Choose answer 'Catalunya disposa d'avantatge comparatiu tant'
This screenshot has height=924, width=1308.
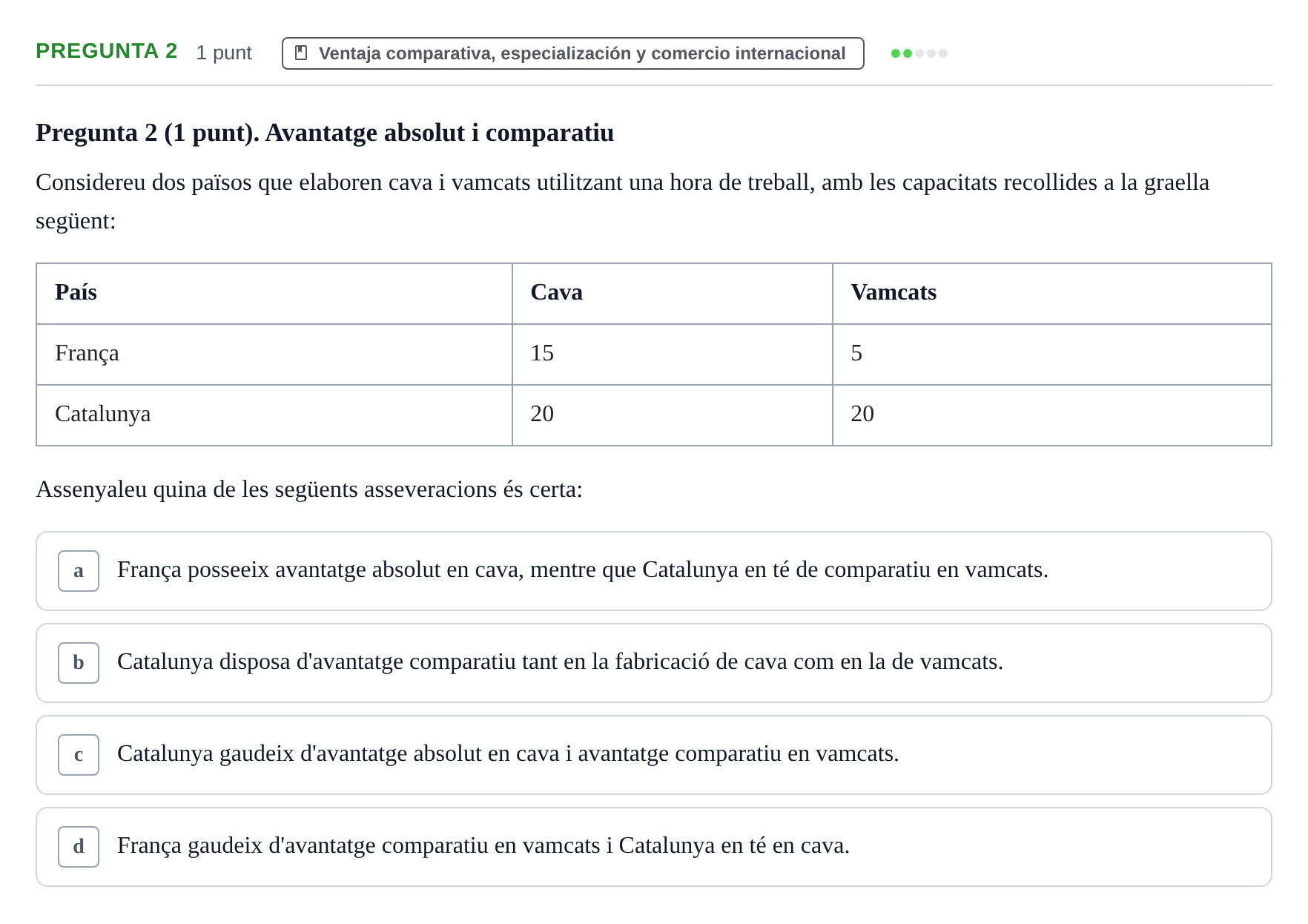tap(654, 663)
